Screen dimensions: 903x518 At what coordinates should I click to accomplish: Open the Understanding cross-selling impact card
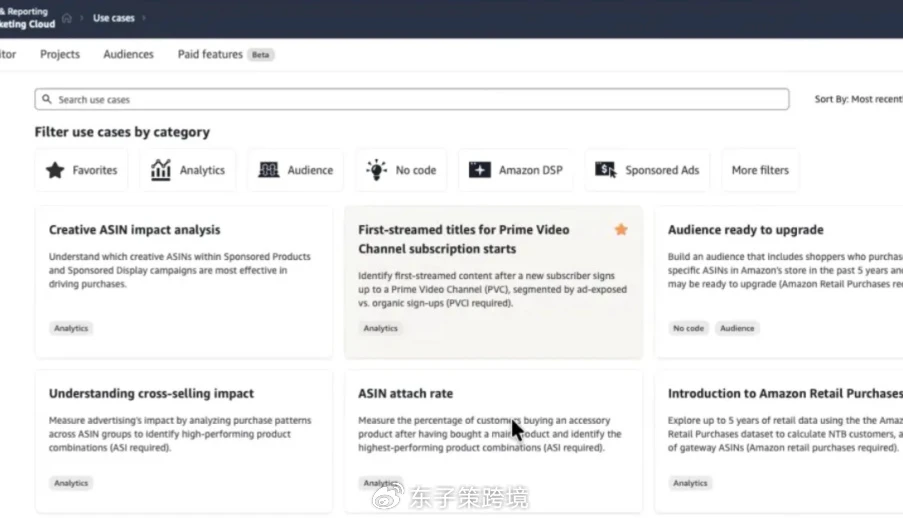click(151, 394)
